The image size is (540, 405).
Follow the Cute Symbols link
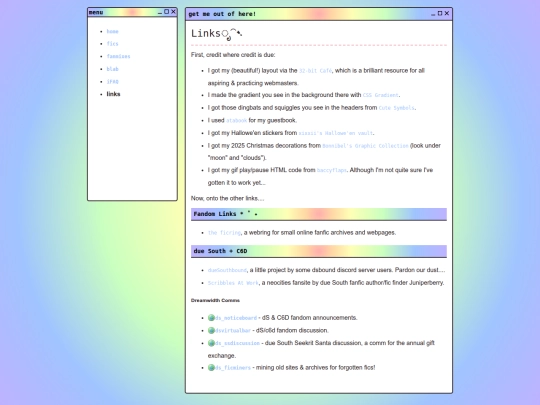point(397,108)
